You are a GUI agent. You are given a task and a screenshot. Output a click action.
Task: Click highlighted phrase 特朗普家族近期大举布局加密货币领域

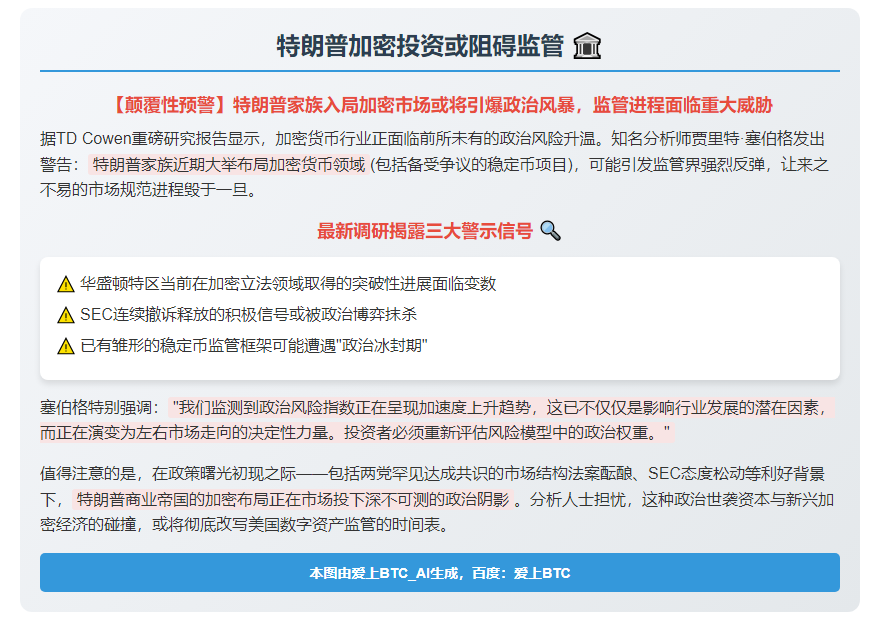pyautogui.click(x=228, y=164)
